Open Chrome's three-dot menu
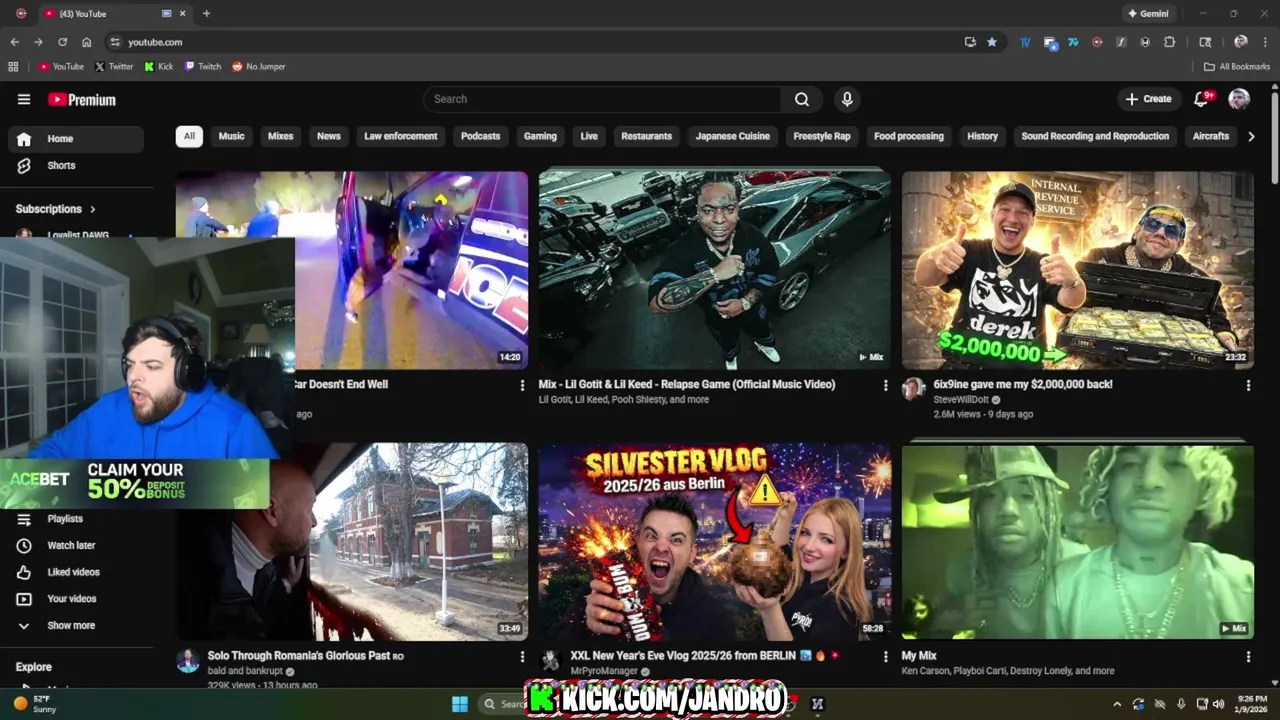The height and width of the screenshot is (720, 1280). (1265, 42)
